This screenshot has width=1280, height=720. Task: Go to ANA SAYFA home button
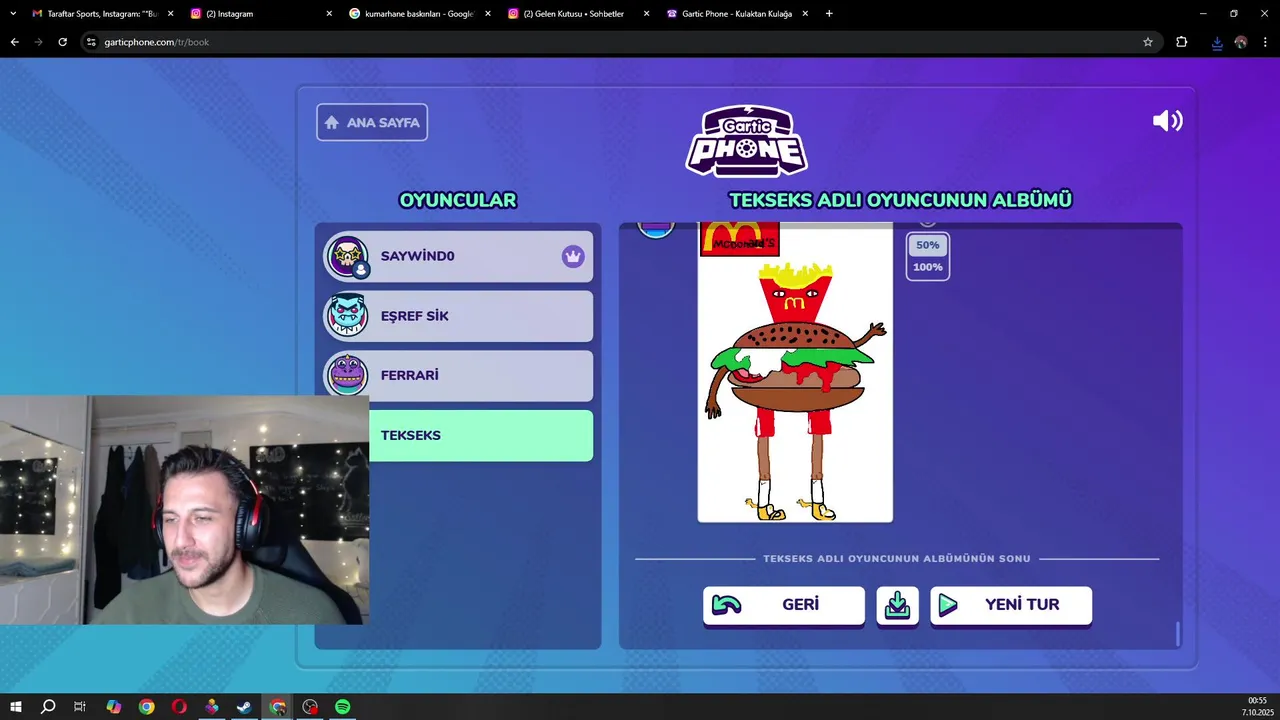click(x=372, y=122)
